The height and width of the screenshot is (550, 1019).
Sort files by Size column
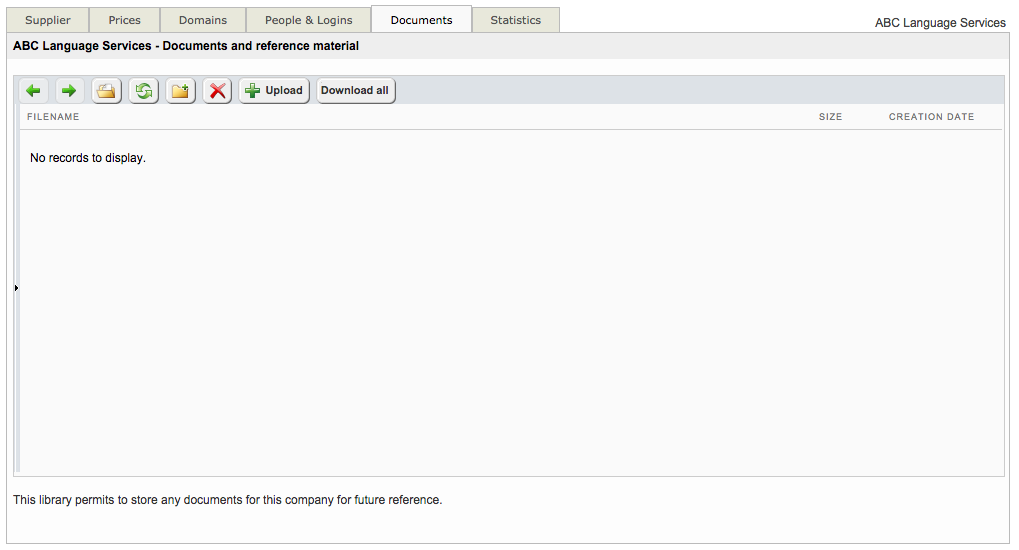pos(830,117)
